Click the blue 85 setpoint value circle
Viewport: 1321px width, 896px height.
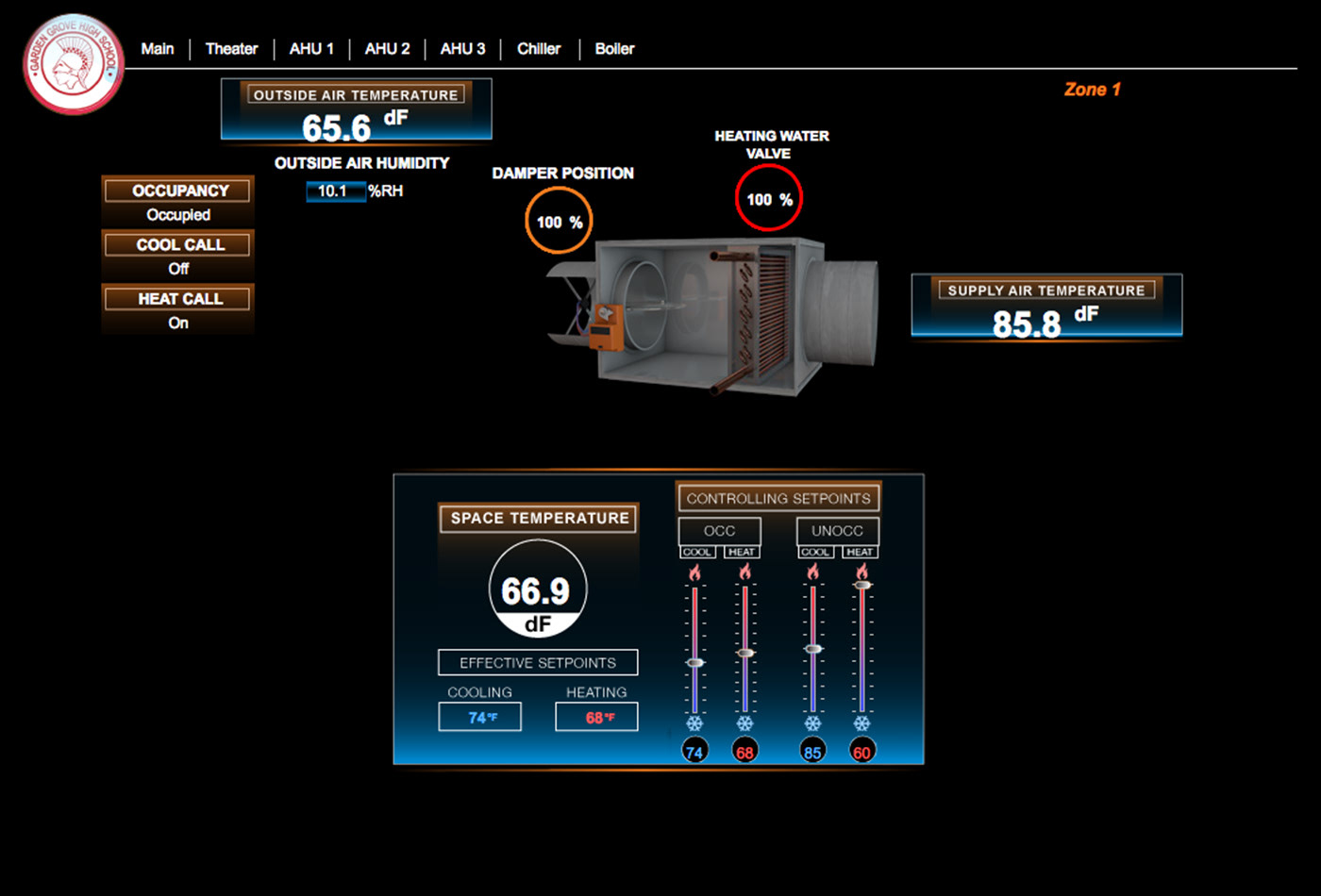click(x=812, y=752)
